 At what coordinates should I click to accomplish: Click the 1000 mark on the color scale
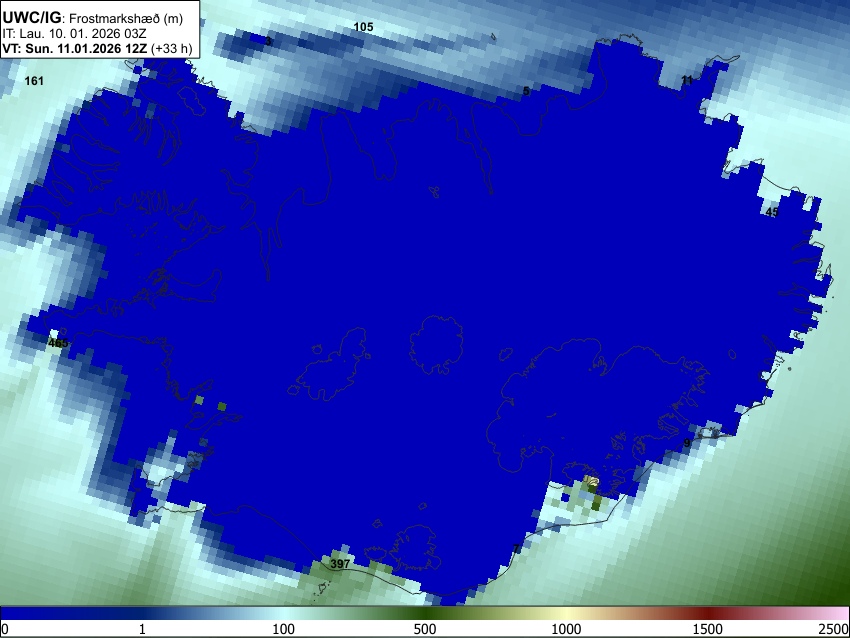pyautogui.click(x=566, y=629)
